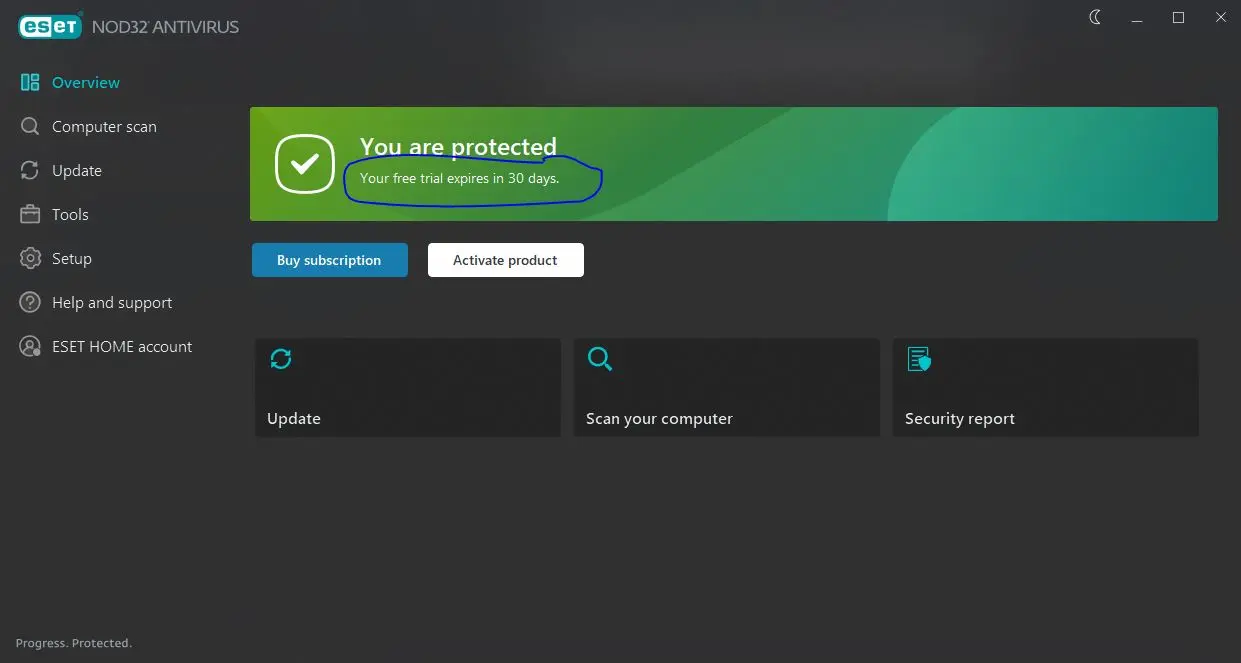The image size is (1241, 663).
Task: Toggle dark mode with the moon icon
Action: pyautogui.click(x=1095, y=18)
